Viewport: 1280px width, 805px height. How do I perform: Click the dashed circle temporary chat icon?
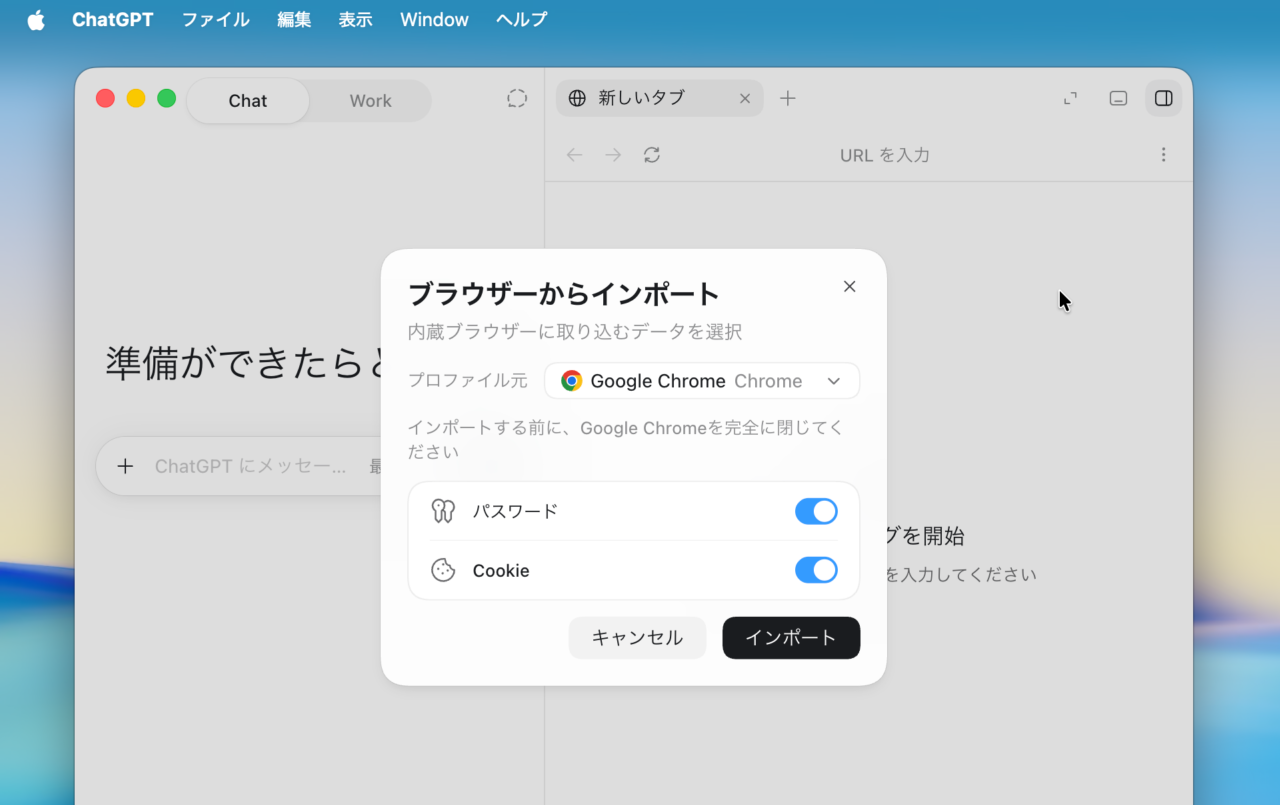pyautogui.click(x=517, y=98)
